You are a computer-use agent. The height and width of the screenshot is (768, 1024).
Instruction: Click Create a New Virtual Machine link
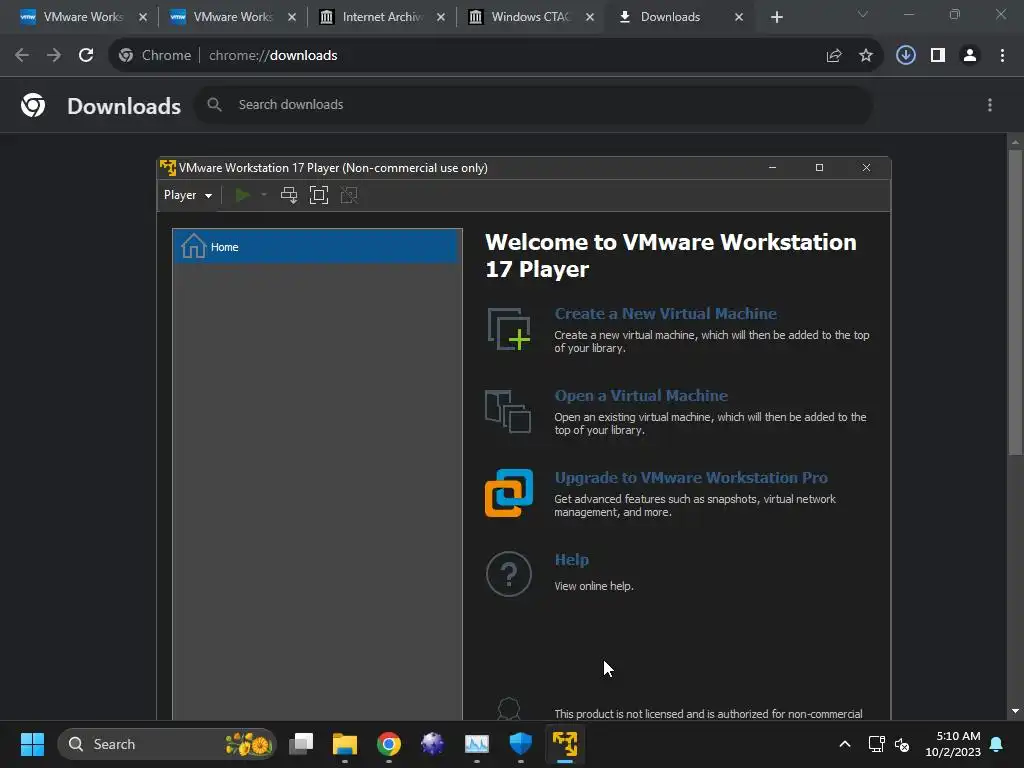[x=665, y=313]
